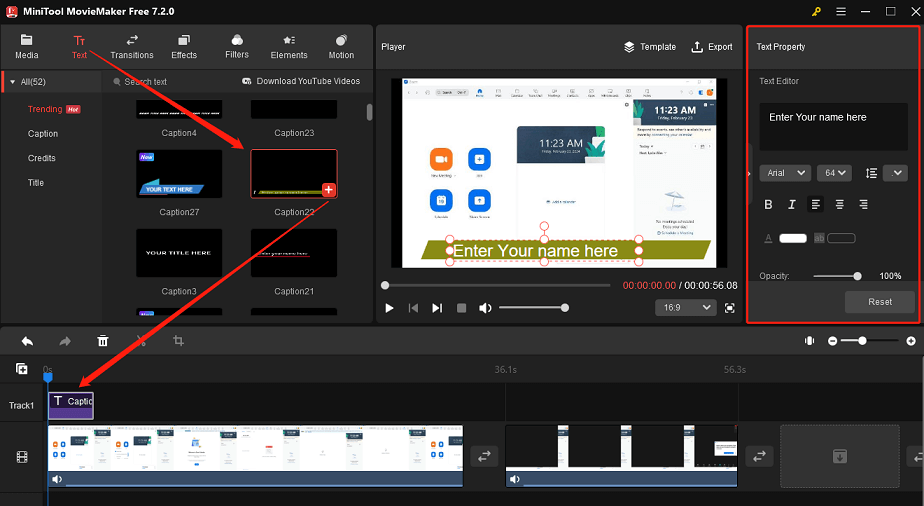Open the Effects tab
Viewport: 924px width, 506px height.
point(184,47)
